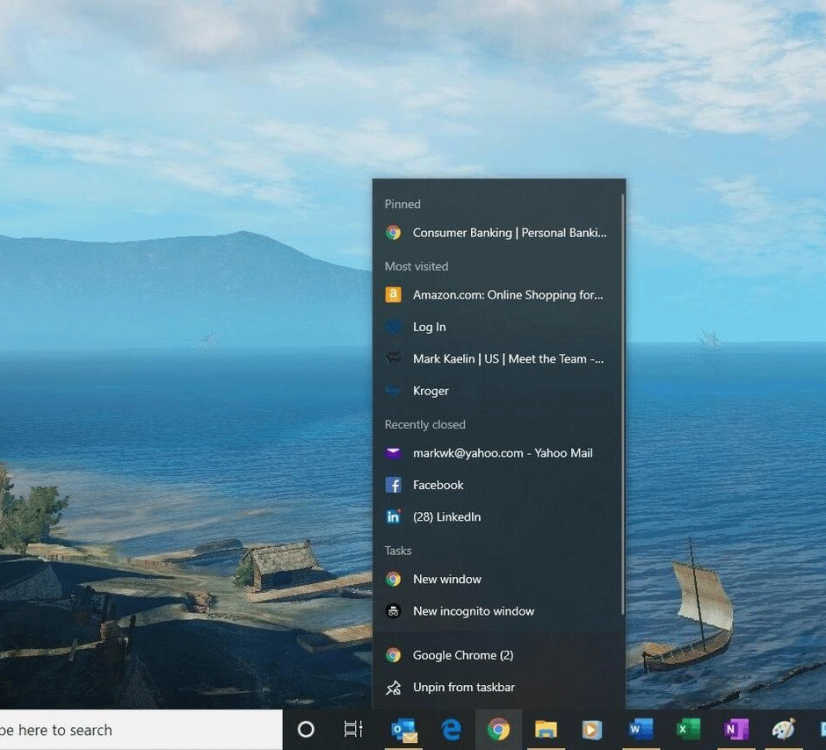Open Outlook from the taskbar
This screenshot has height=750, width=826.
coord(404,729)
